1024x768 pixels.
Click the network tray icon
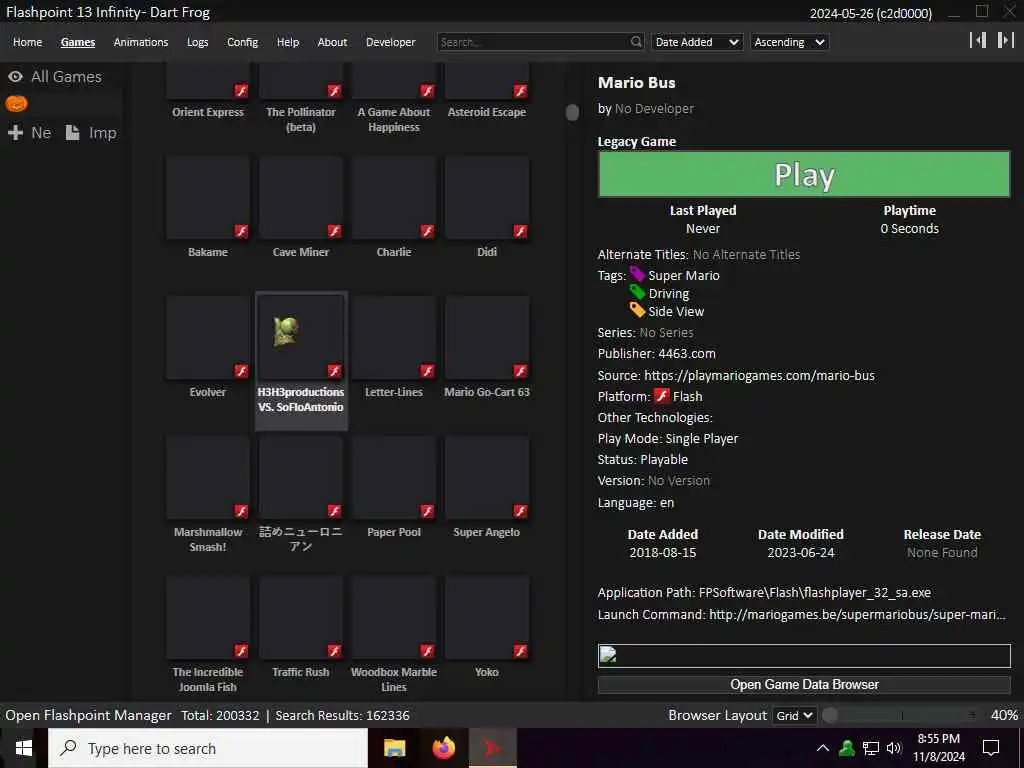point(871,748)
